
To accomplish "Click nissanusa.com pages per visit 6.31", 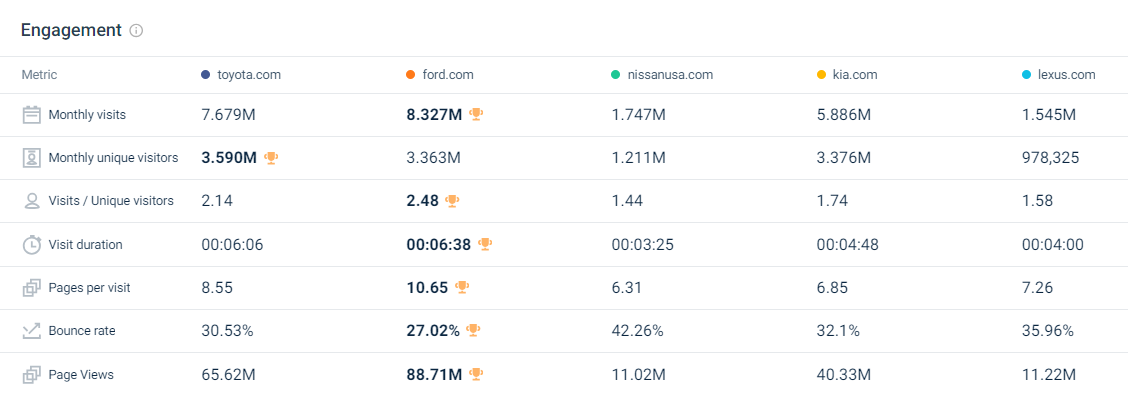I will (627, 288).
